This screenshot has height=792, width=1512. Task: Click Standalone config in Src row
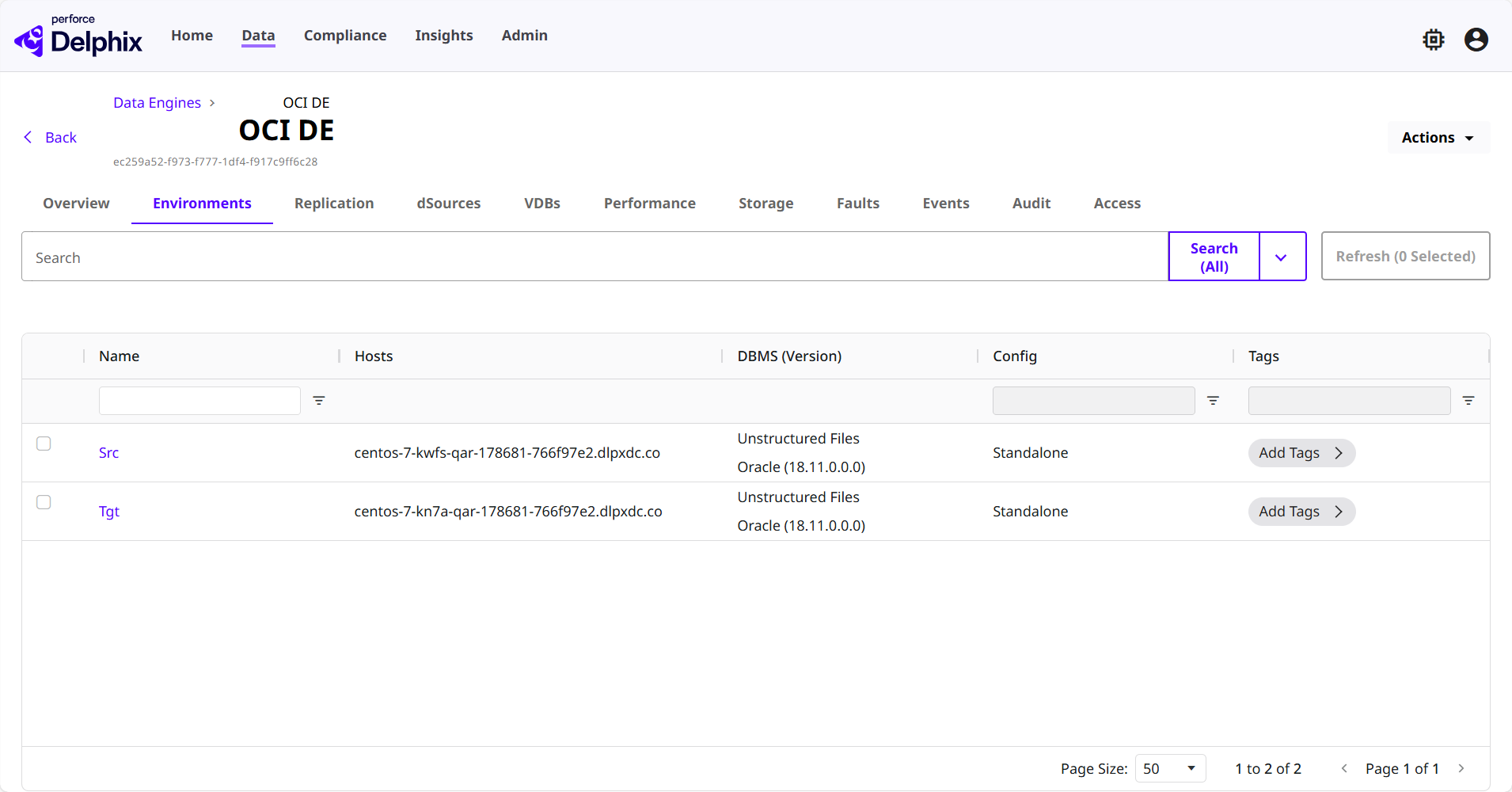point(1031,453)
